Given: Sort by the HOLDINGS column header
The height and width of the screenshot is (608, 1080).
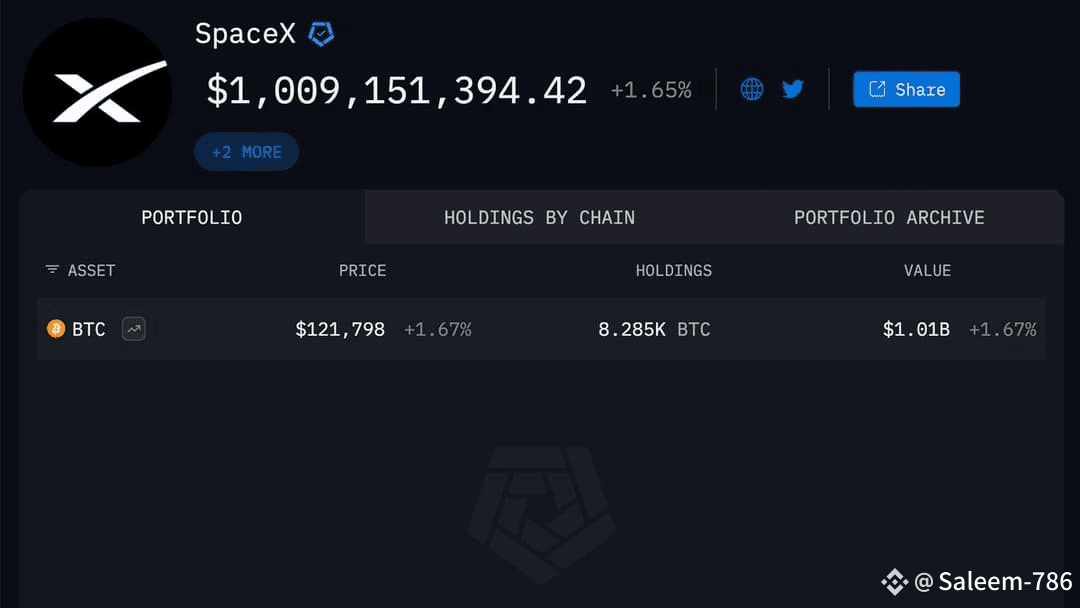Looking at the screenshot, I should tap(674, 271).
